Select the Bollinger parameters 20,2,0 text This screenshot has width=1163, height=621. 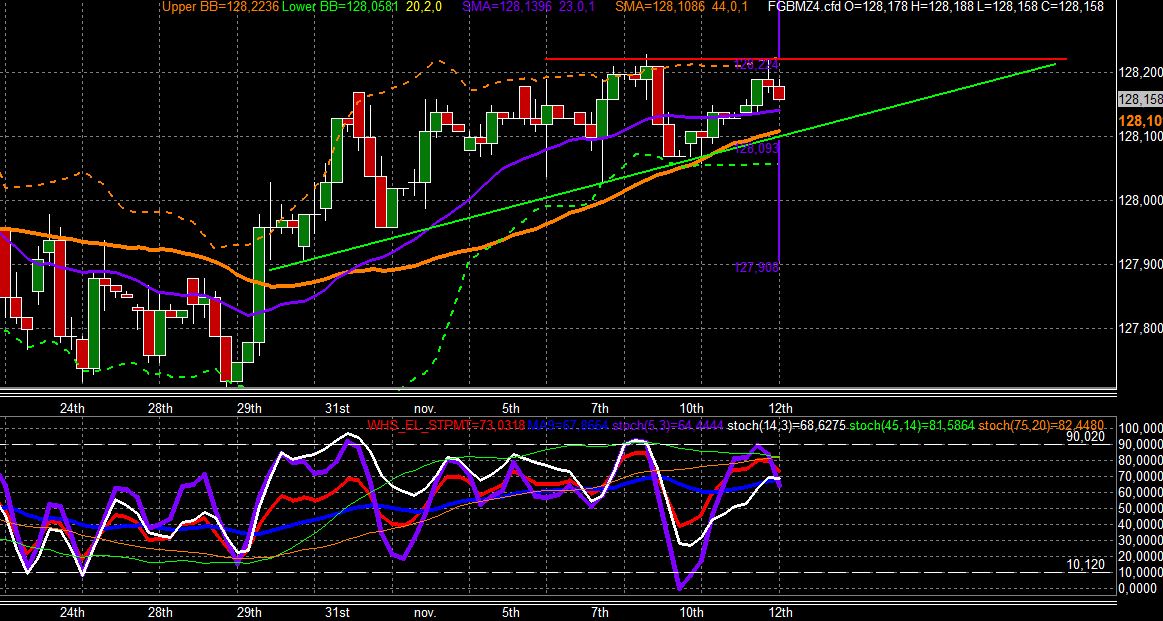pos(425,7)
